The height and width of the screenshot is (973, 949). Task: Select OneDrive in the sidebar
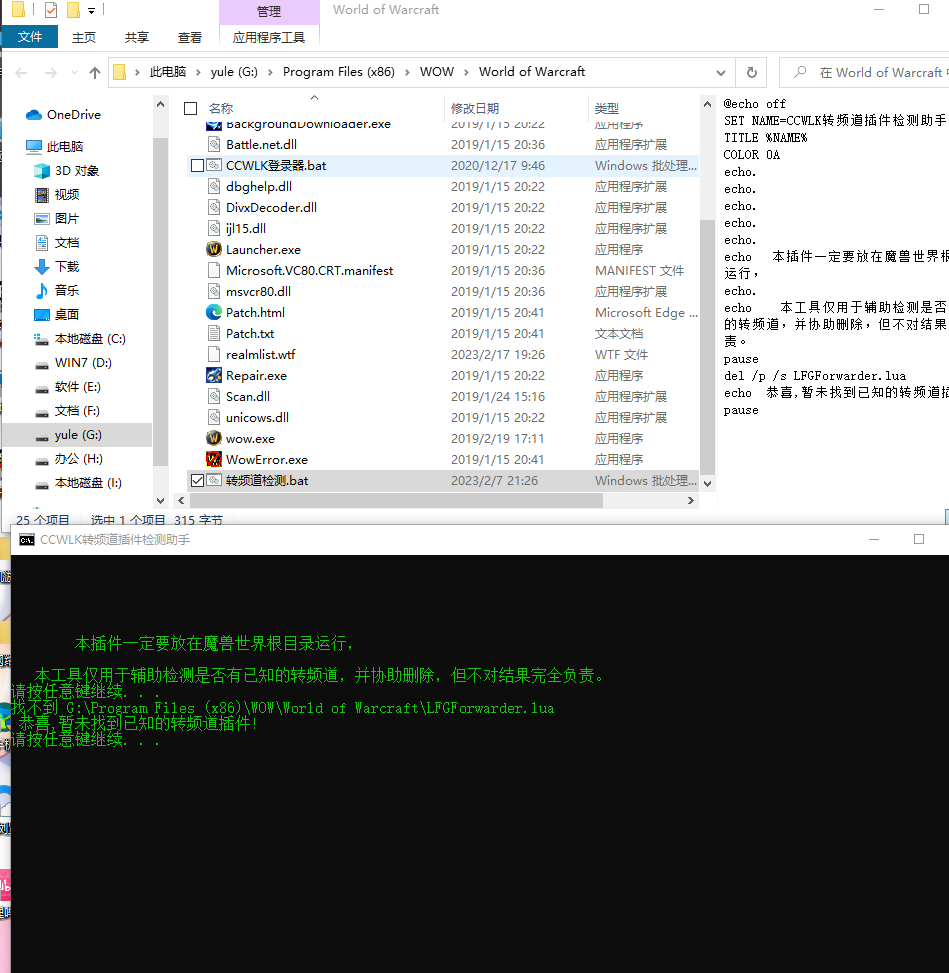coord(70,114)
